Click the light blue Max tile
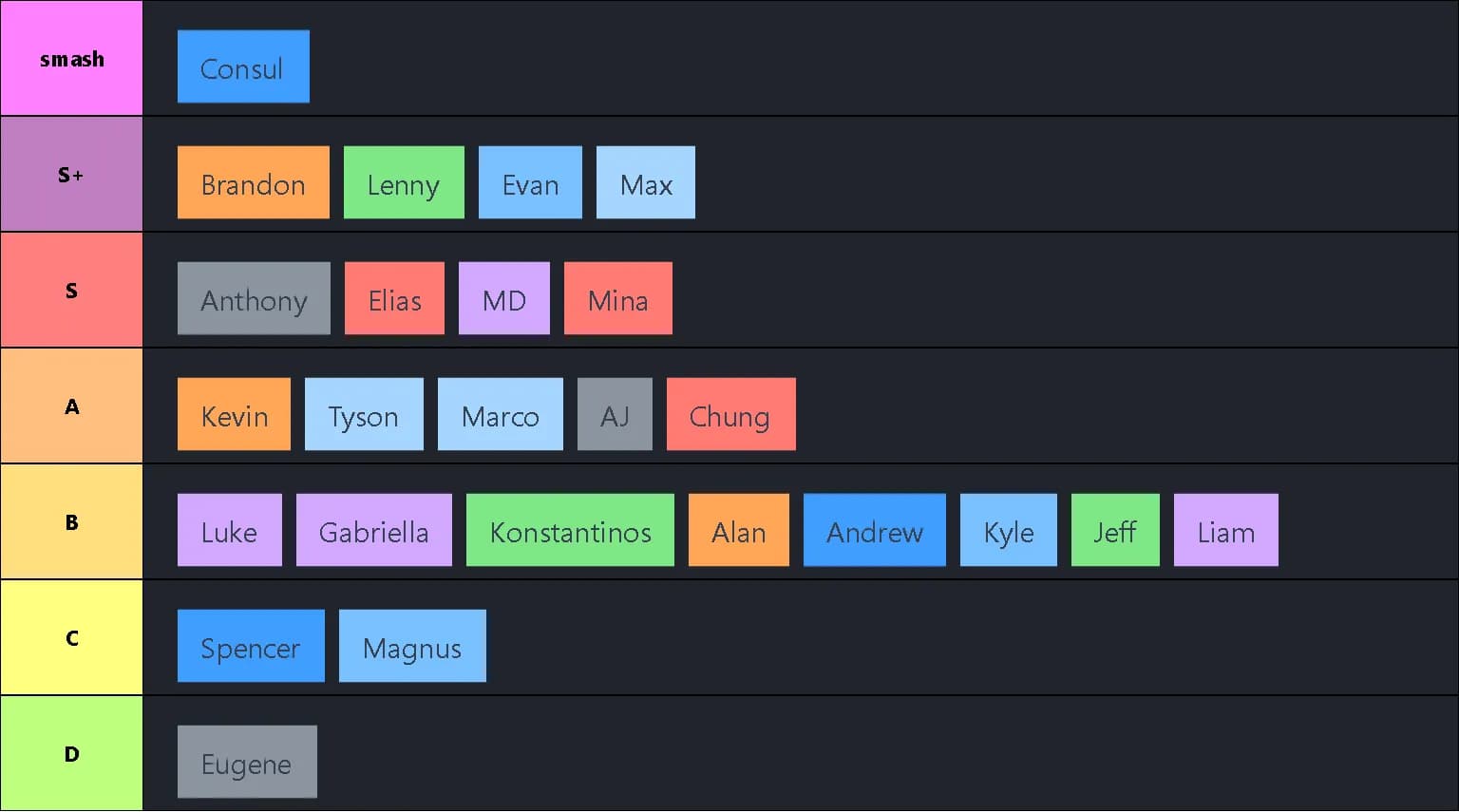Viewport: 1459px width, 812px height. [x=646, y=183]
